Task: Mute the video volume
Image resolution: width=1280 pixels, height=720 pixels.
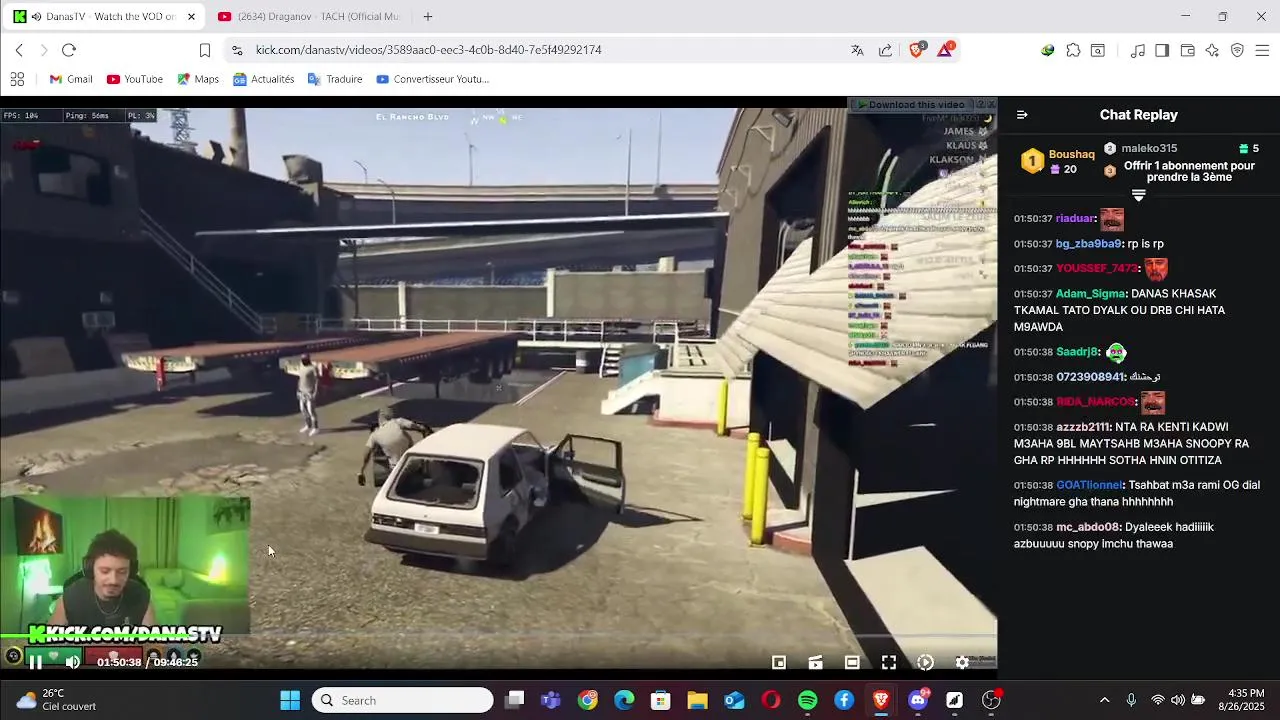Action: coord(72,662)
